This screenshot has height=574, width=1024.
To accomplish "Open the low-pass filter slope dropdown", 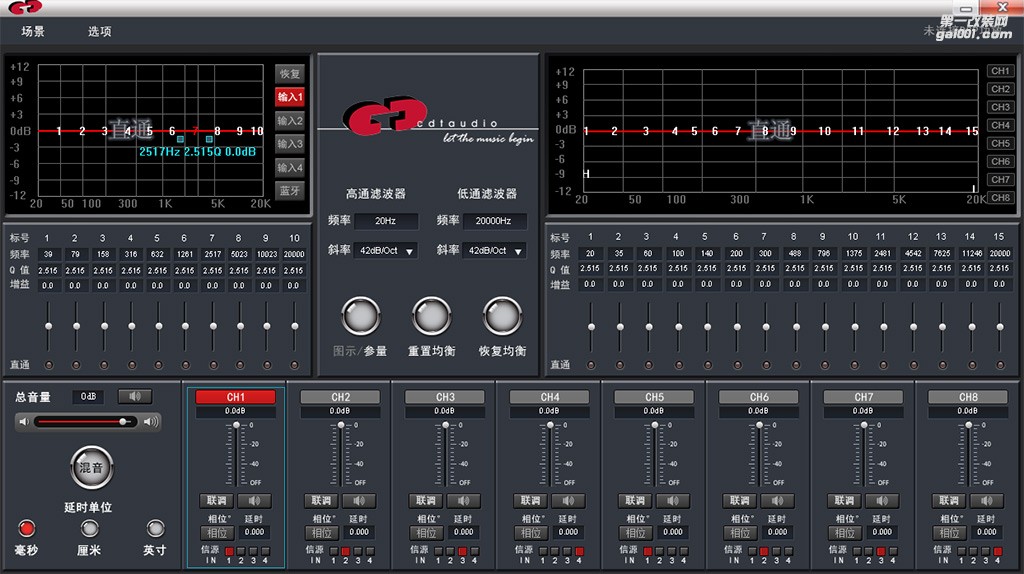I will [x=494, y=251].
